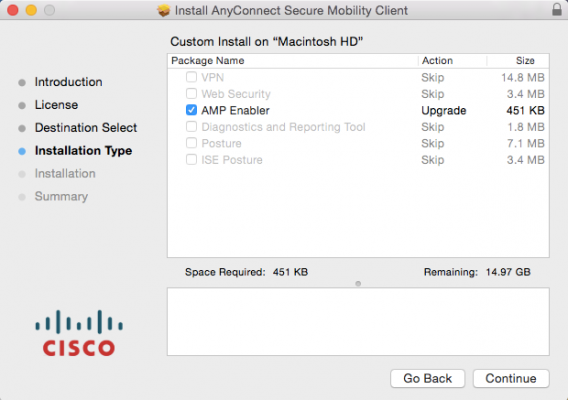Image resolution: width=568 pixels, height=400 pixels.
Task: Select the Destination Select step
Action: 86,128
